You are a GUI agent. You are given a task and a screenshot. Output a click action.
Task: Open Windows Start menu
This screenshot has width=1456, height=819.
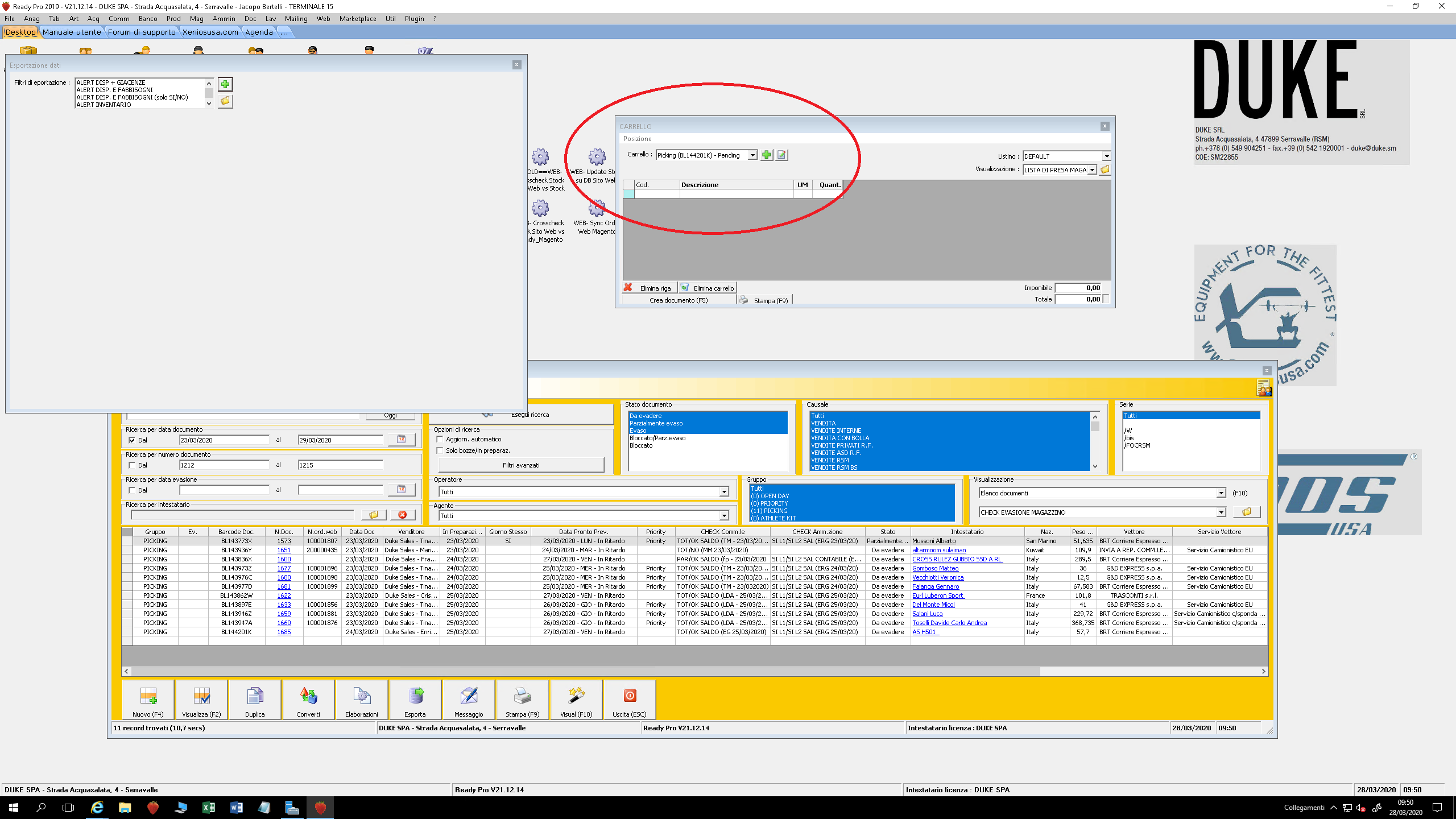[14, 808]
